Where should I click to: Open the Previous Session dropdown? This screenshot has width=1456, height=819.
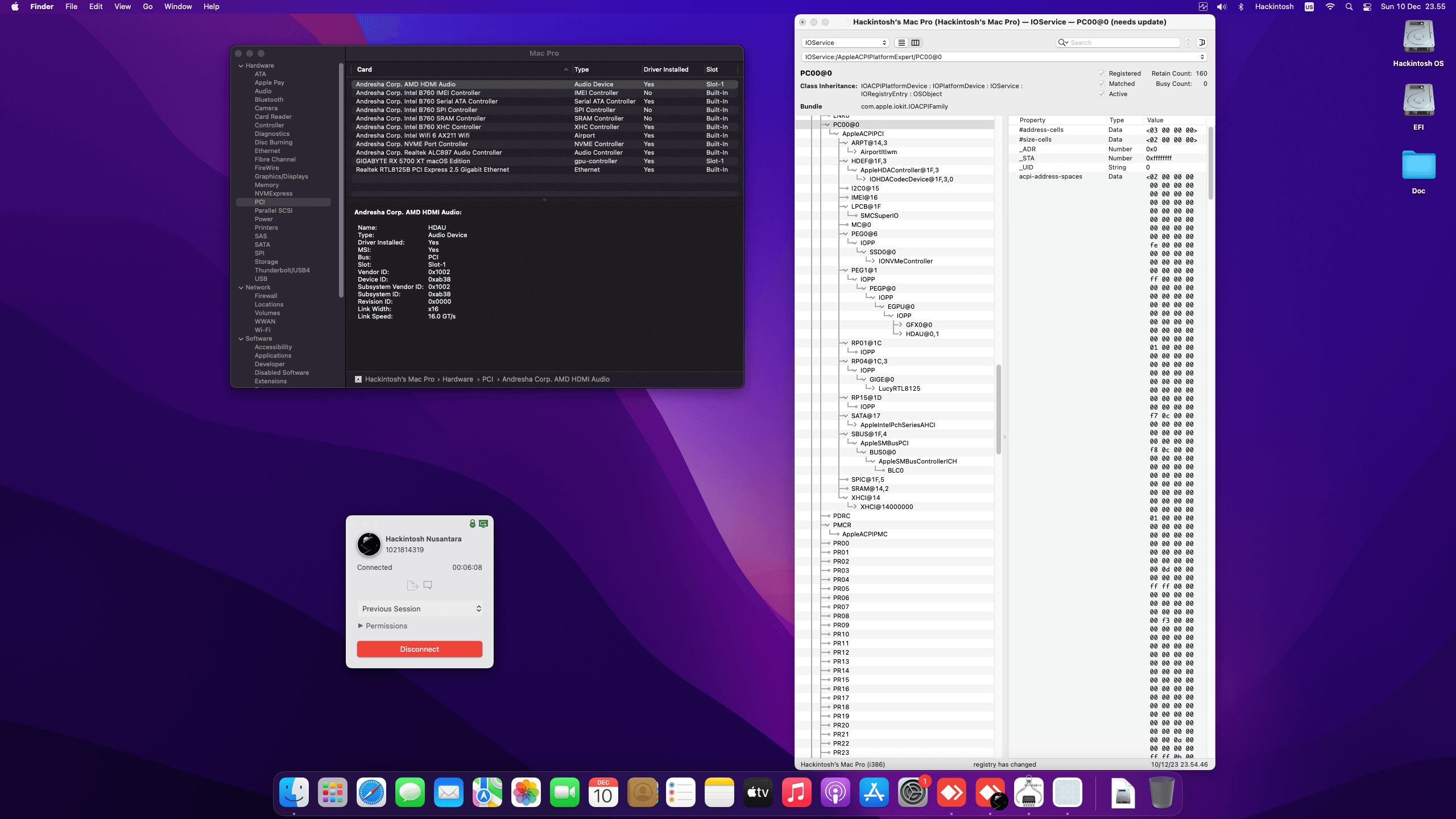point(420,609)
